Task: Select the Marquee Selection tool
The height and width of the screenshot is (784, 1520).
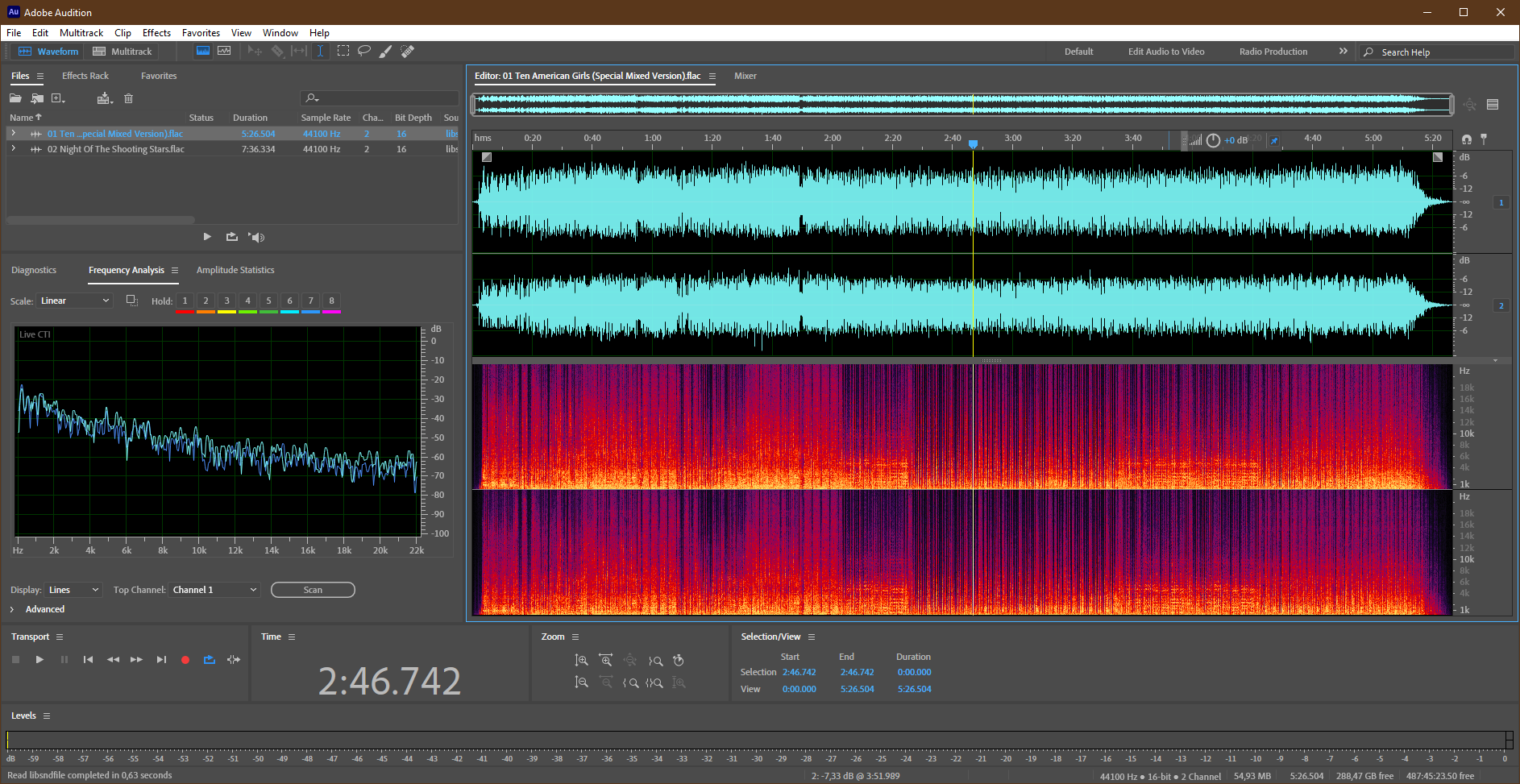Action: coord(343,51)
